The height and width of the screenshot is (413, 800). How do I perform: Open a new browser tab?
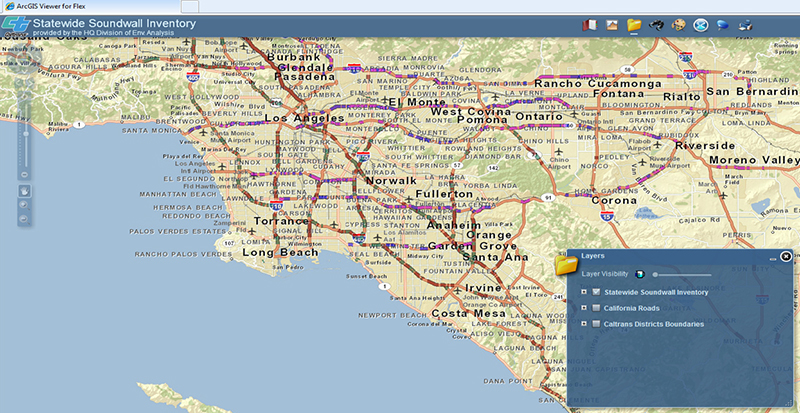tap(190, 7)
